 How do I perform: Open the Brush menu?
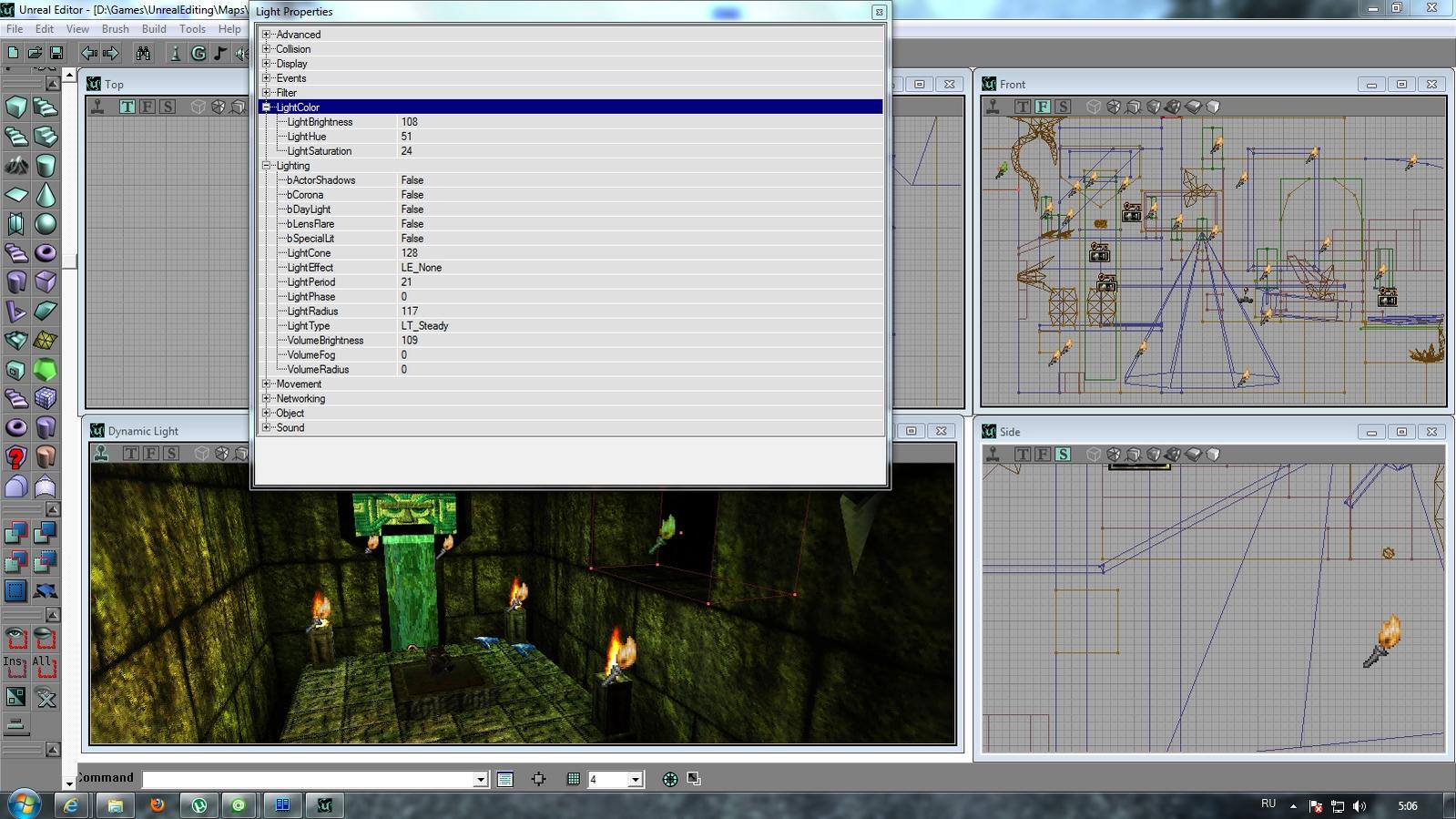115,29
